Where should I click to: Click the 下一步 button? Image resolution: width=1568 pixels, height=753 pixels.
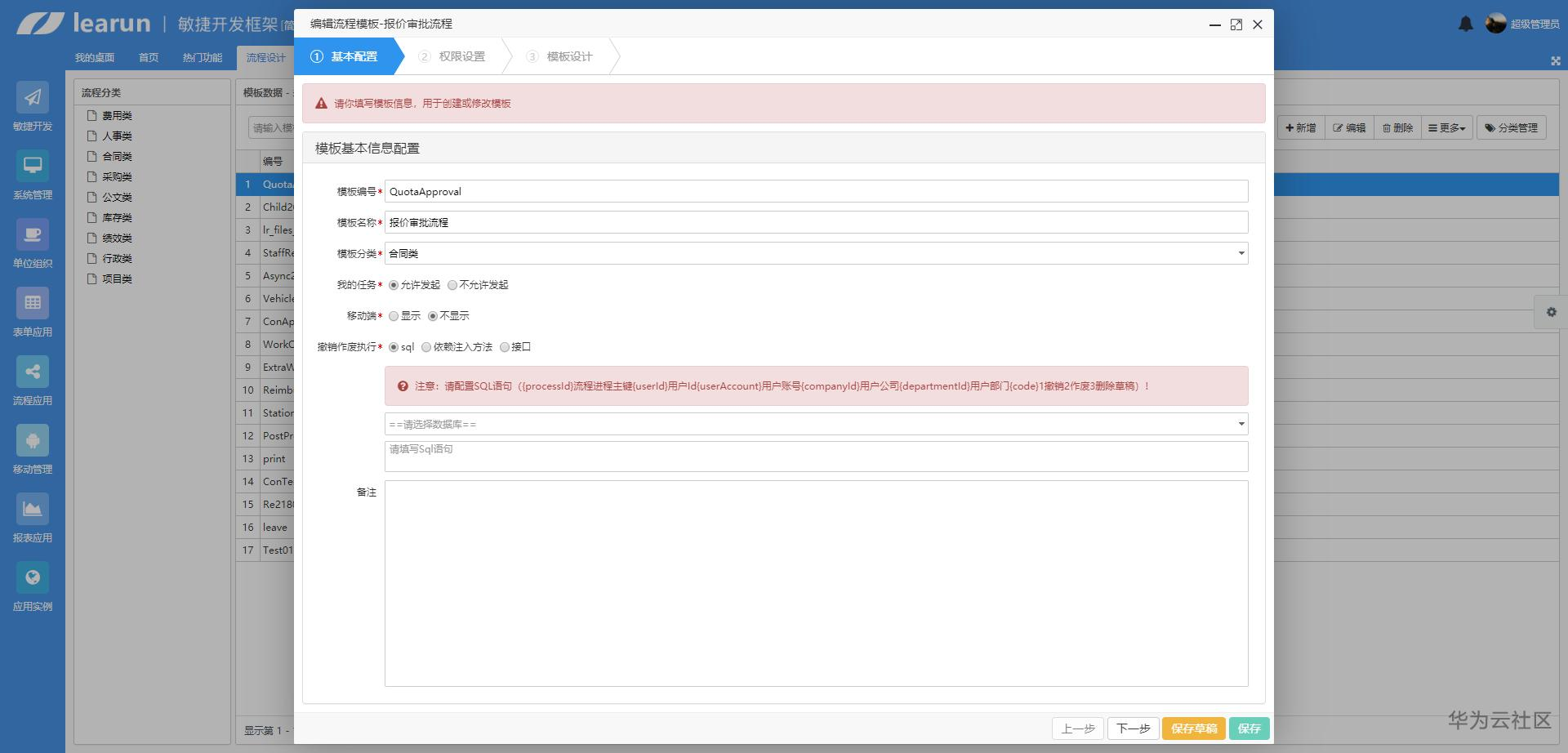click(x=1134, y=728)
